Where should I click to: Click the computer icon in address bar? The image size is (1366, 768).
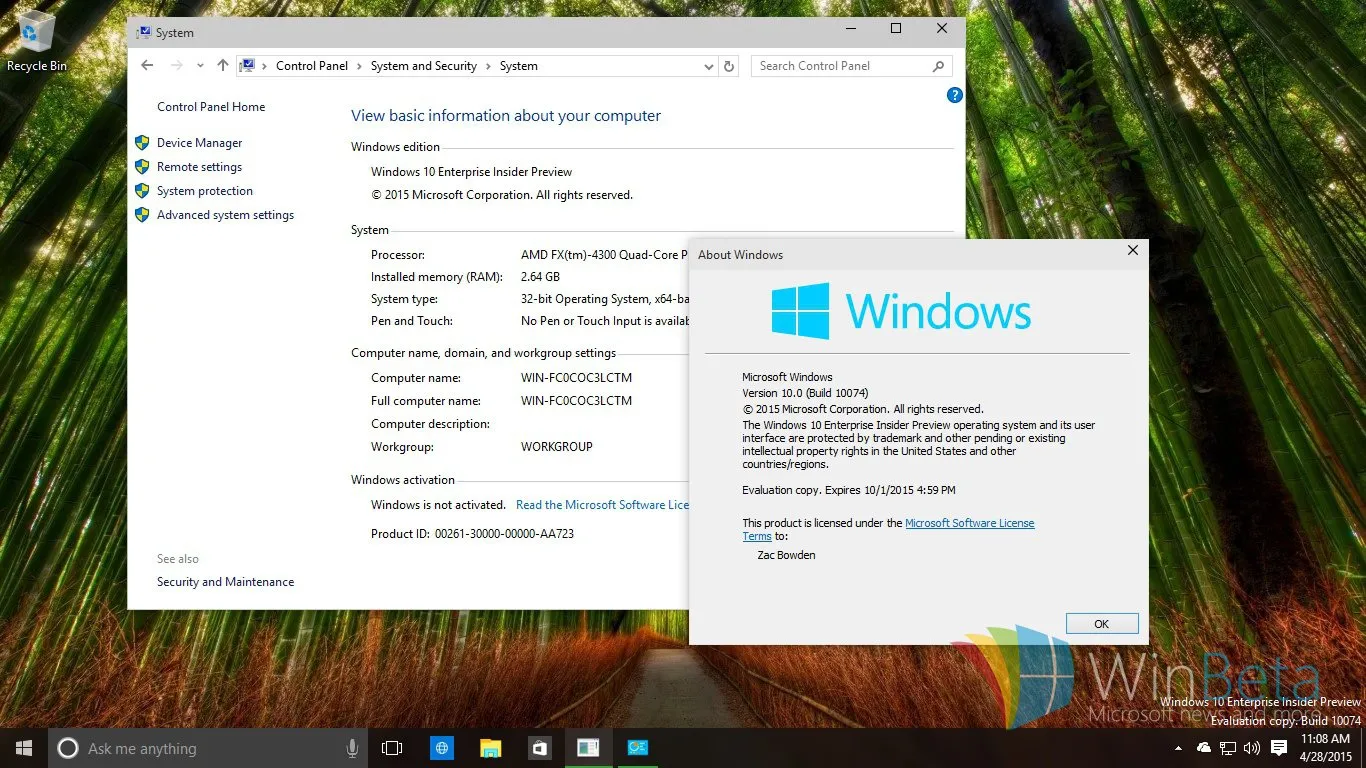click(246, 66)
